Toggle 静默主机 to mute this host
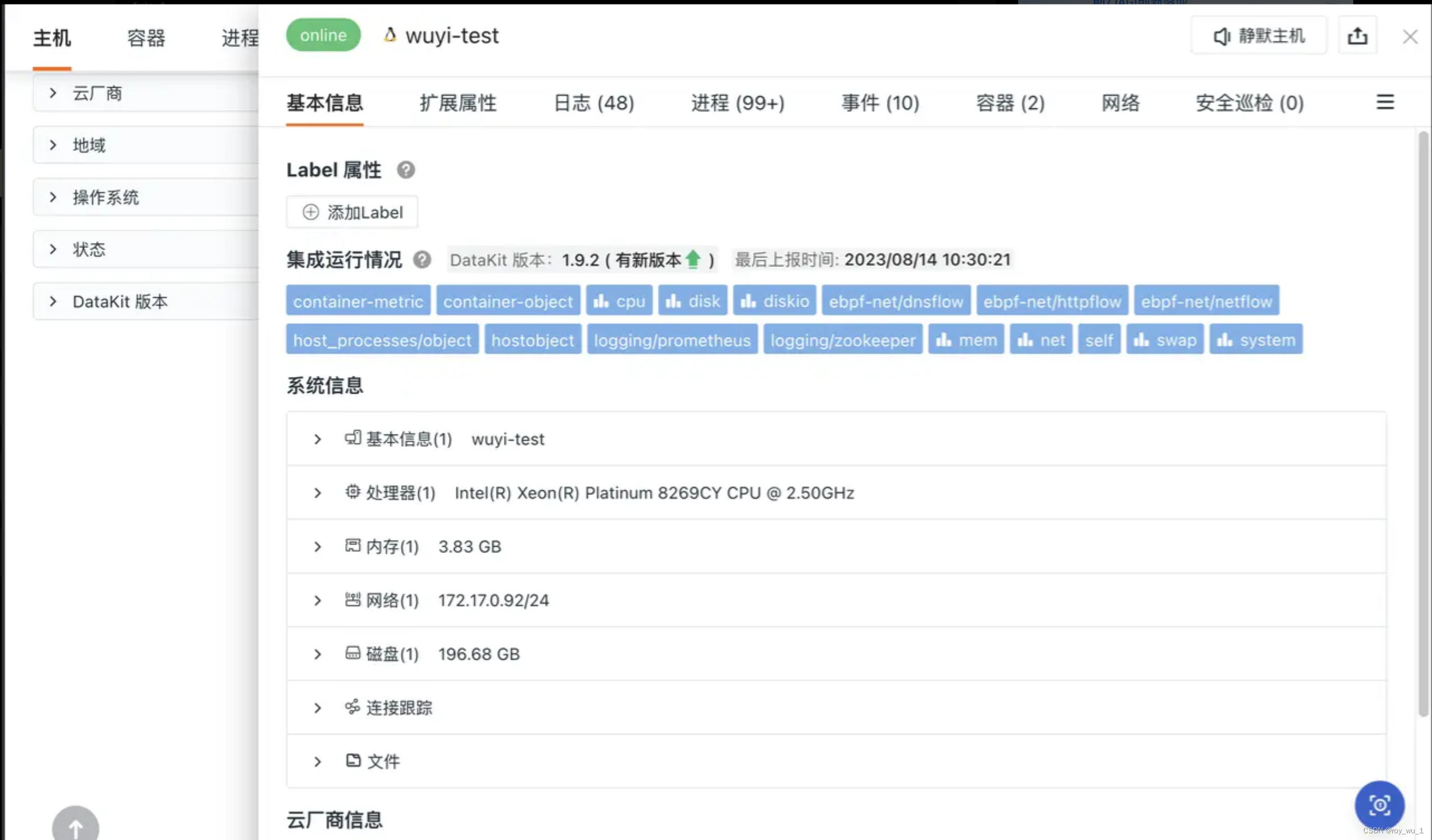 pyautogui.click(x=1259, y=35)
